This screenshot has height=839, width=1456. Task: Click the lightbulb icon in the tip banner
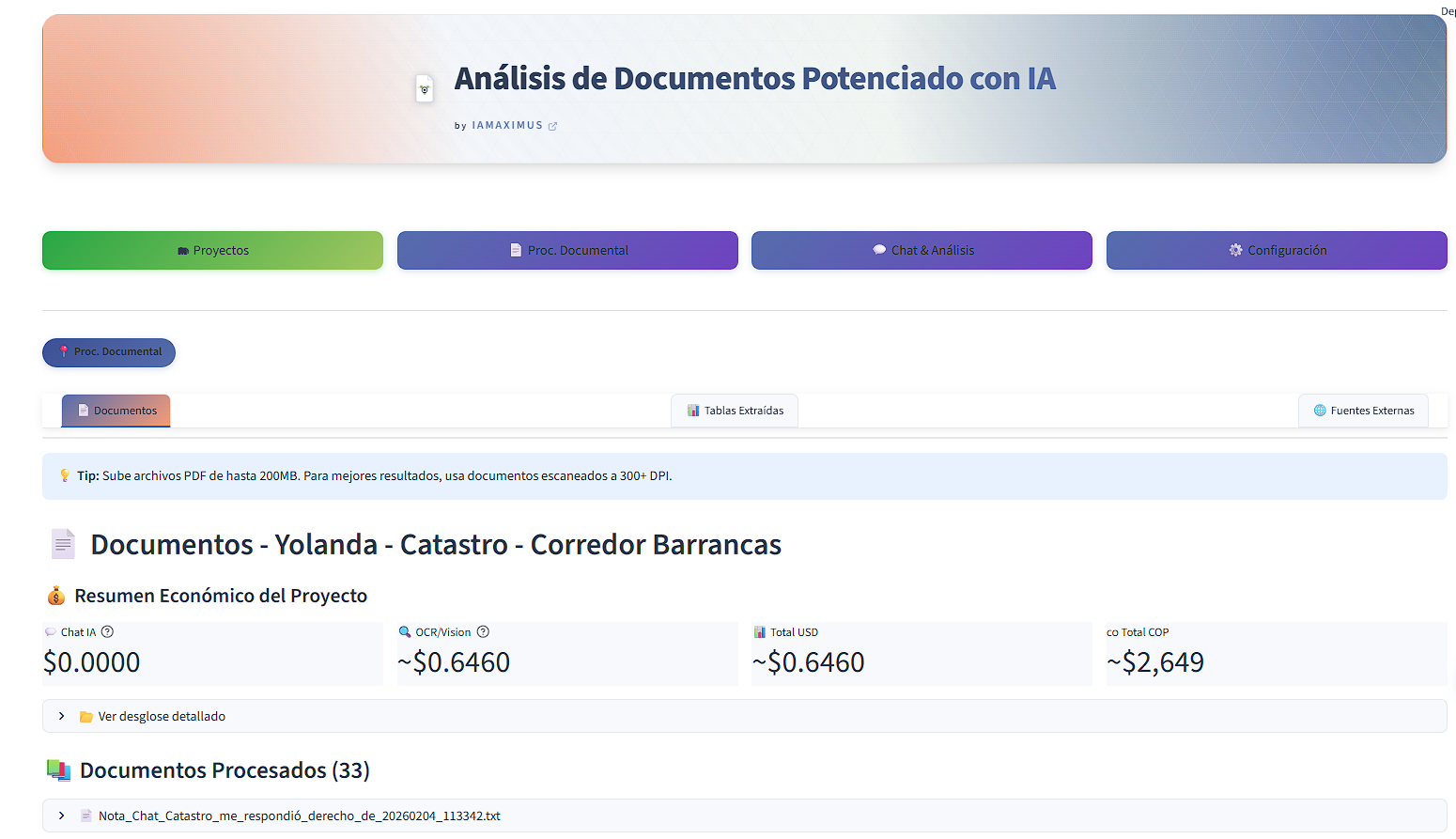pos(64,475)
